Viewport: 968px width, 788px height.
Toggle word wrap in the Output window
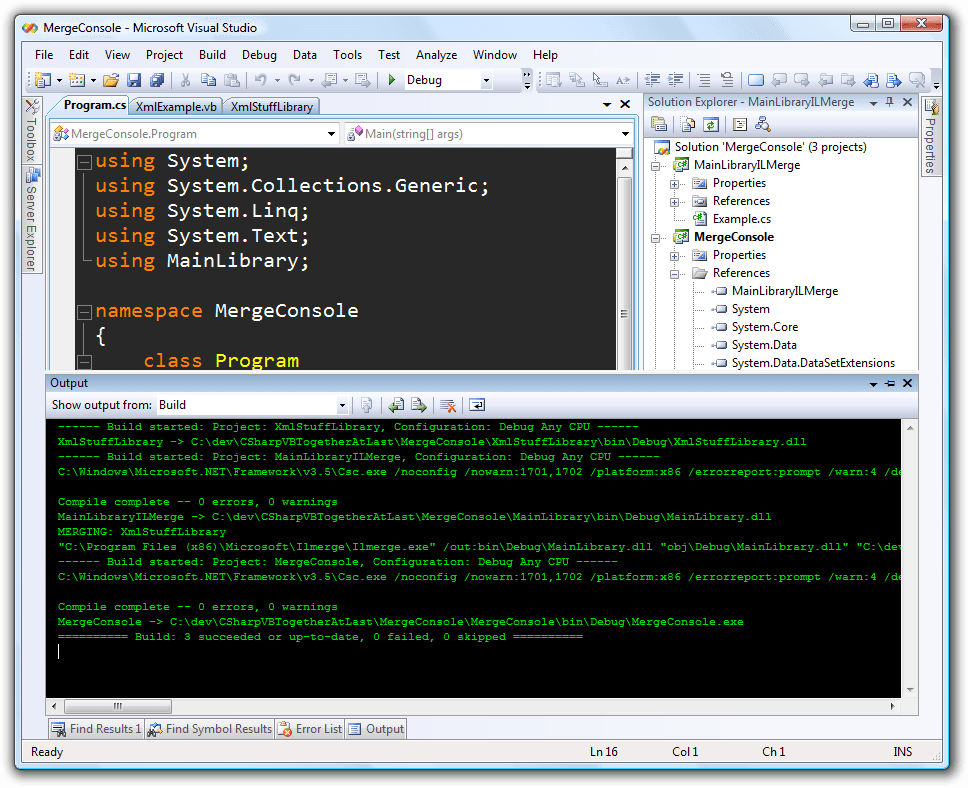coord(476,405)
